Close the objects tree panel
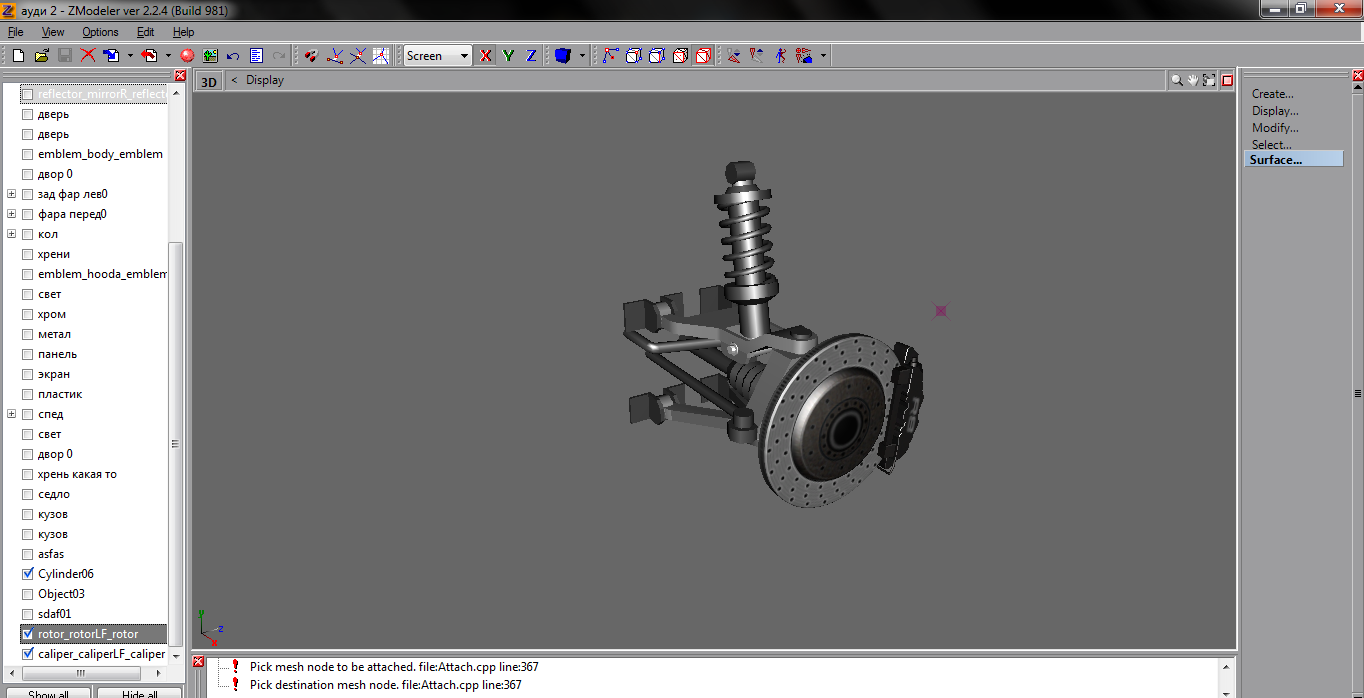The width and height of the screenshot is (1364, 698). pos(180,75)
